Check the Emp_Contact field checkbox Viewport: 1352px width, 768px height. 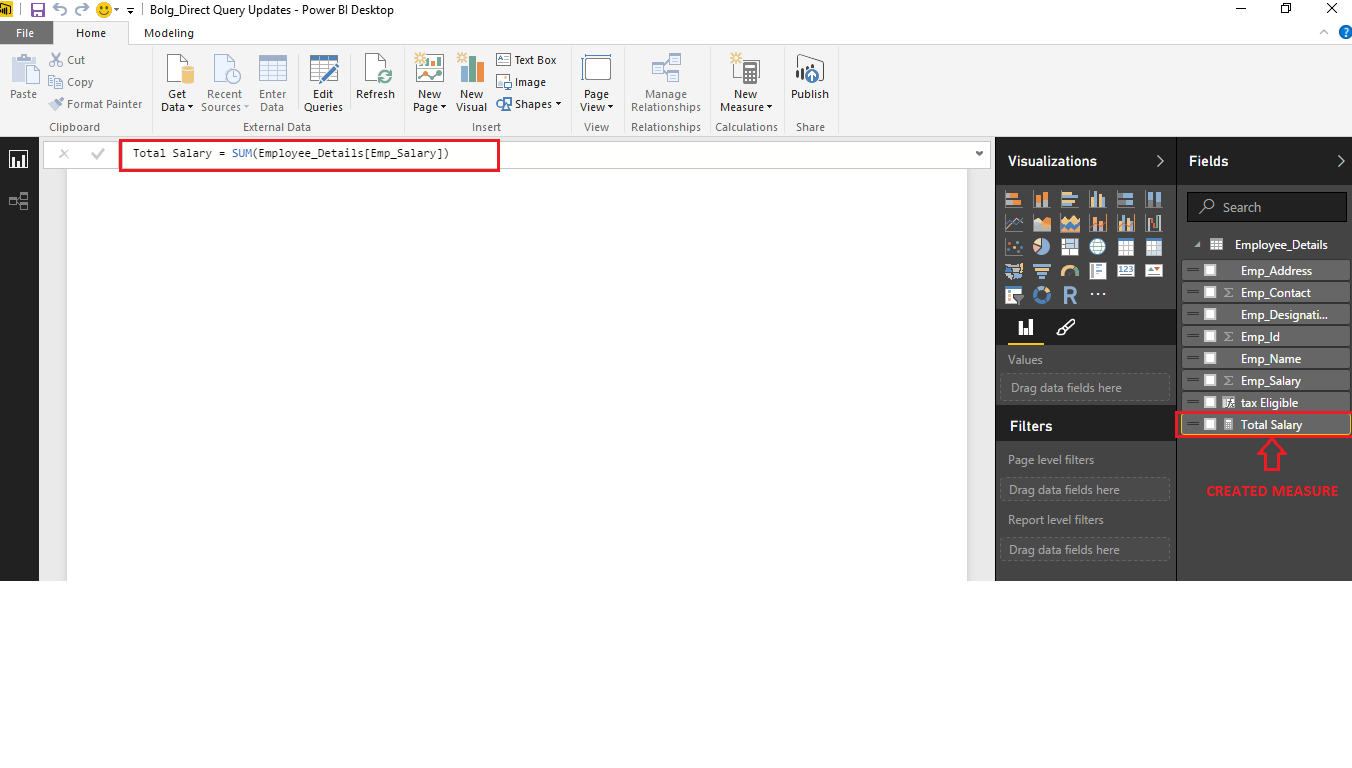1210,293
